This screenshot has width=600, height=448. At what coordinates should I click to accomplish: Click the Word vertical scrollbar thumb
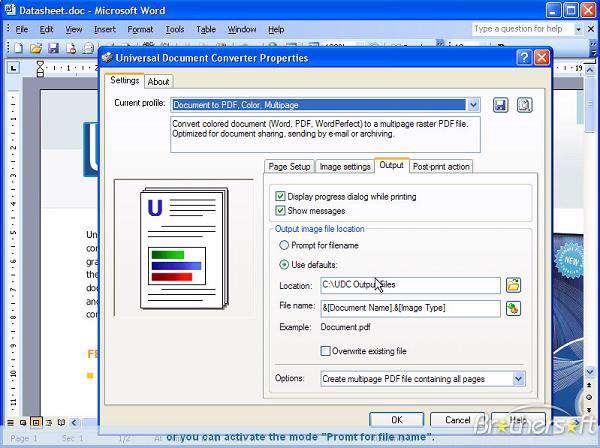pos(590,105)
